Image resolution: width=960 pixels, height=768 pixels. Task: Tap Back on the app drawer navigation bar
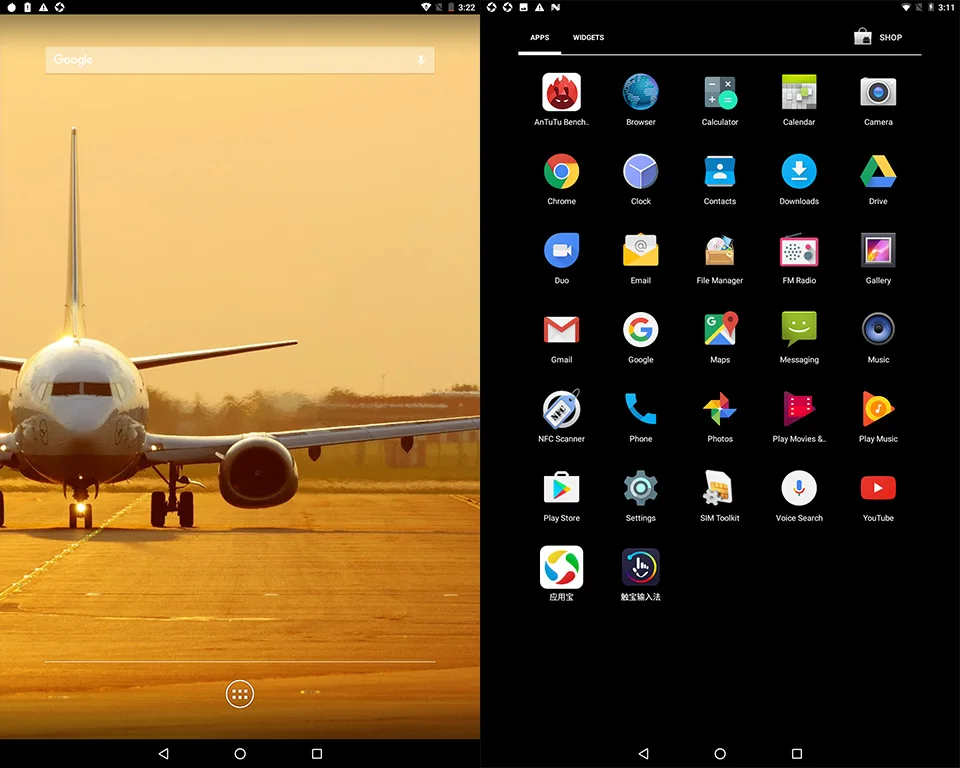[643, 753]
